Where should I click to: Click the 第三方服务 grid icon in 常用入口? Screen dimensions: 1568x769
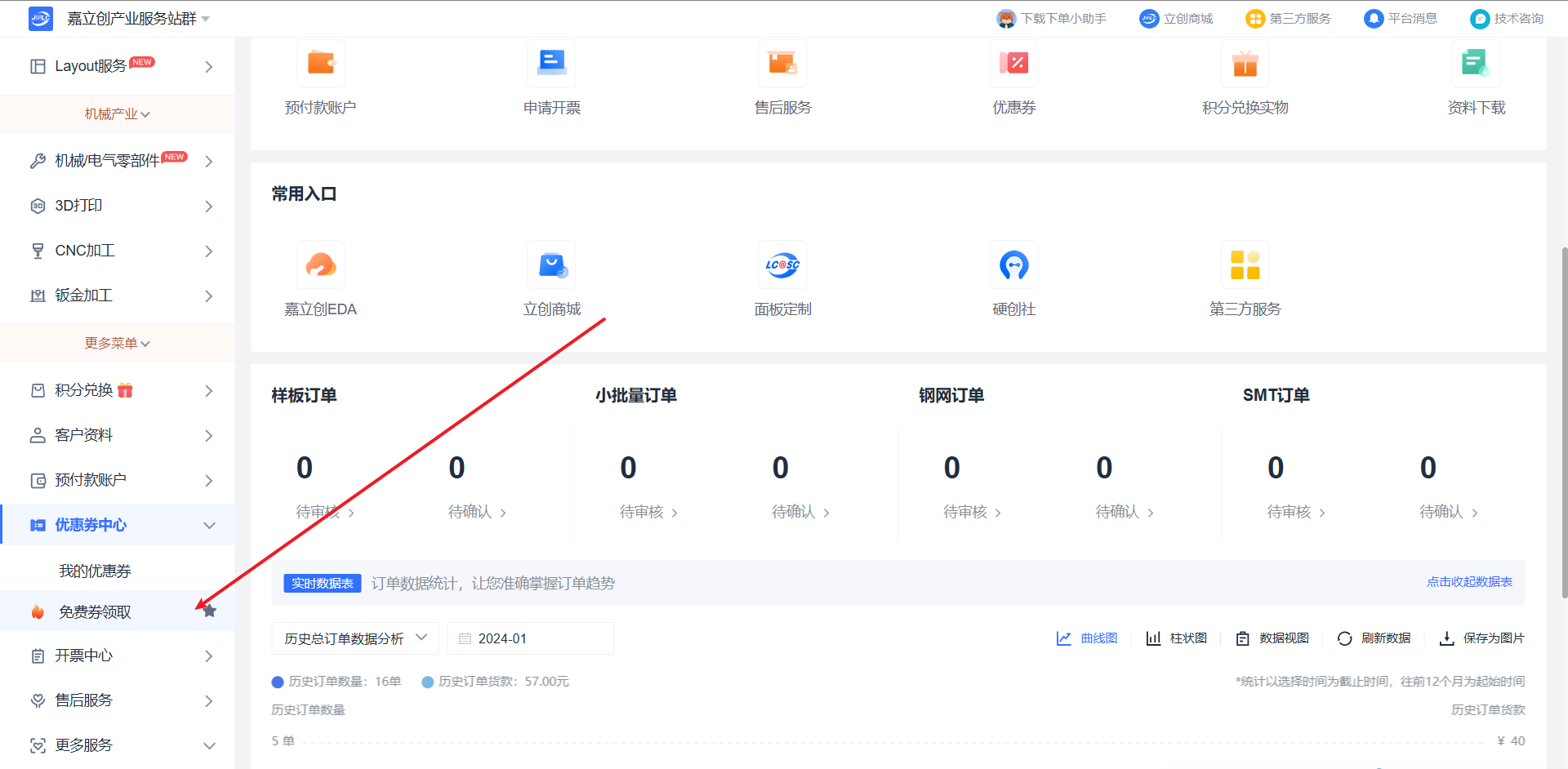point(1245,264)
